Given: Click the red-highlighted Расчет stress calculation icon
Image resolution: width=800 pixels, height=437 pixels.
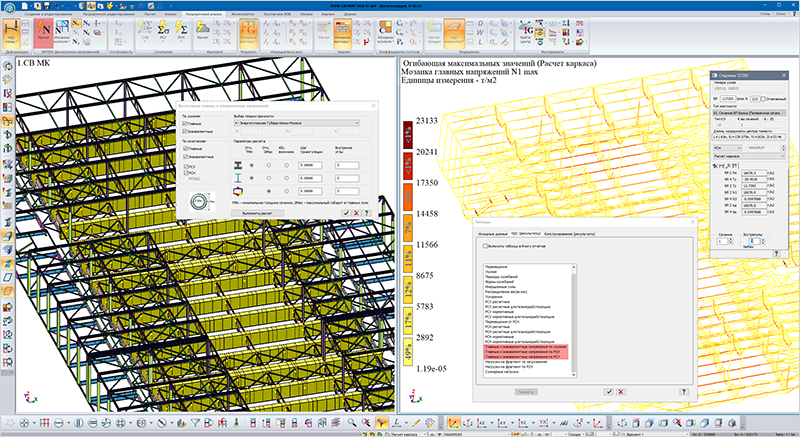Looking at the screenshot, I should [x=43, y=32].
